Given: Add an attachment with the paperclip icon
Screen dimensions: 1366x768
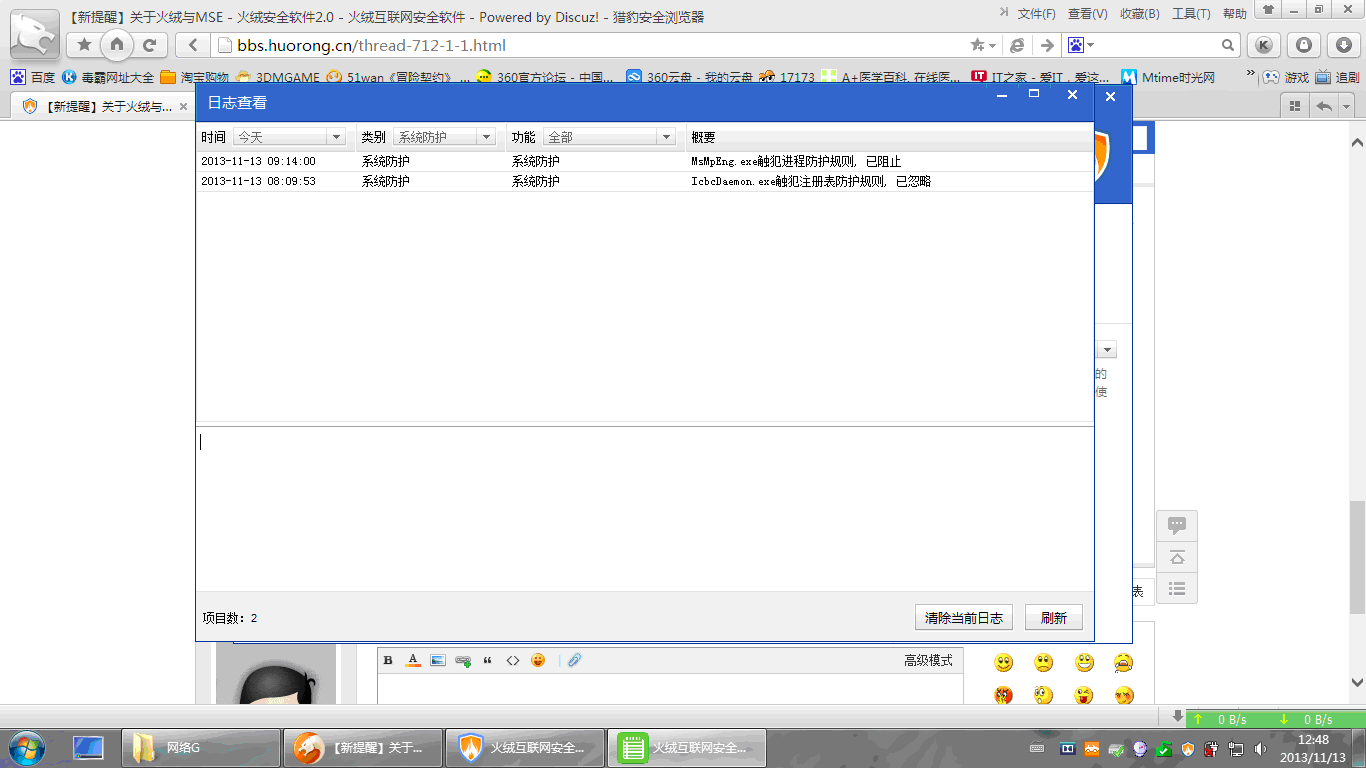Looking at the screenshot, I should (x=574, y=660).
